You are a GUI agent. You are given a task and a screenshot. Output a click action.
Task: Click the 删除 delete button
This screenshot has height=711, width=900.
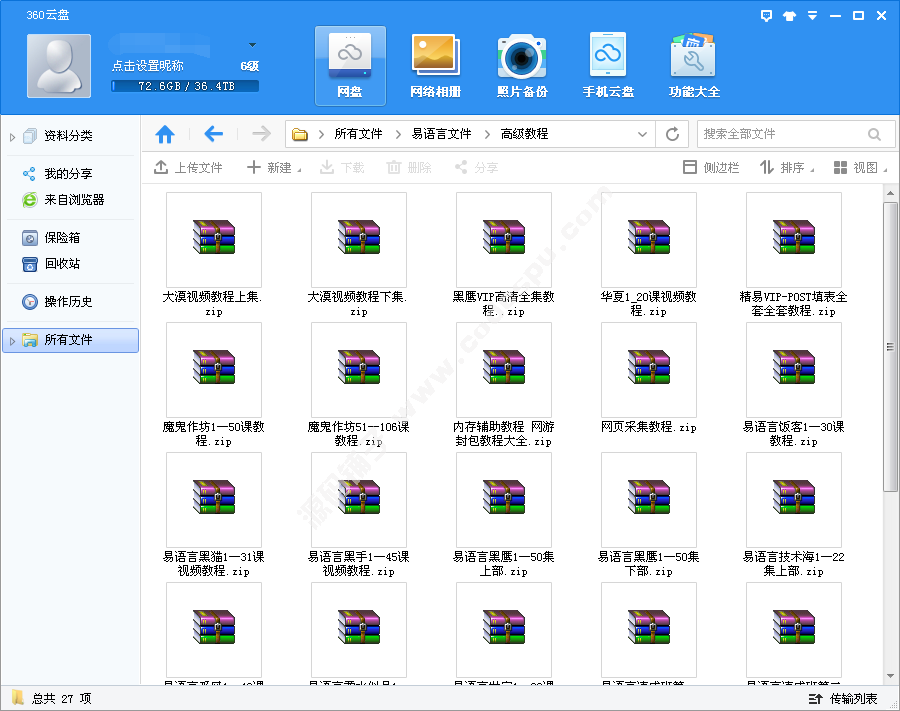409,168
